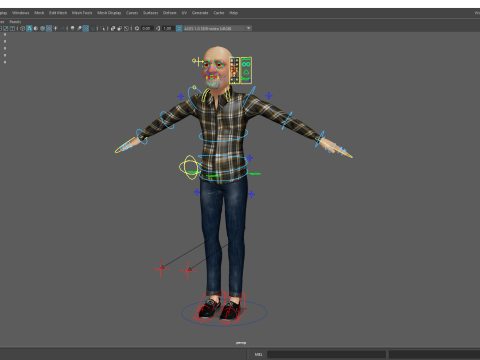Open the Panels menu in viewport
This screenshot has width=480, height=360.
click(15, 22)
